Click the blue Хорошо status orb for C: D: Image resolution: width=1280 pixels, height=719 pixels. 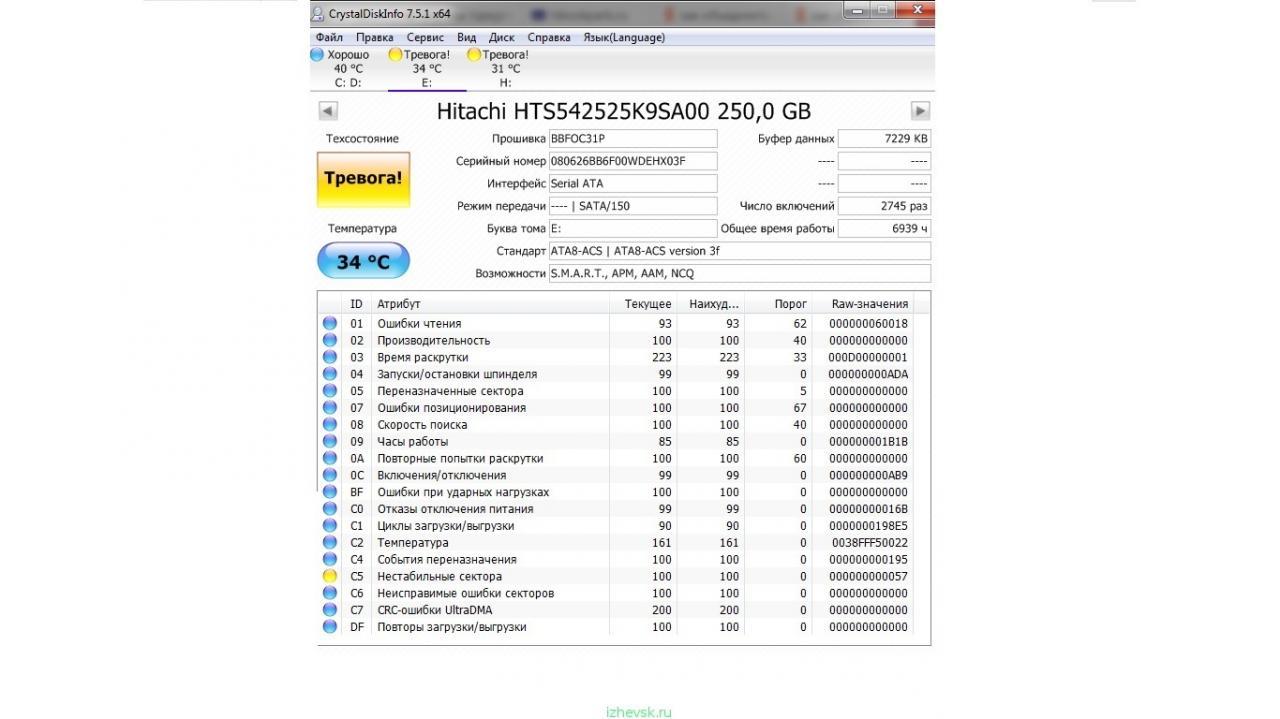[x=318, y=55]
